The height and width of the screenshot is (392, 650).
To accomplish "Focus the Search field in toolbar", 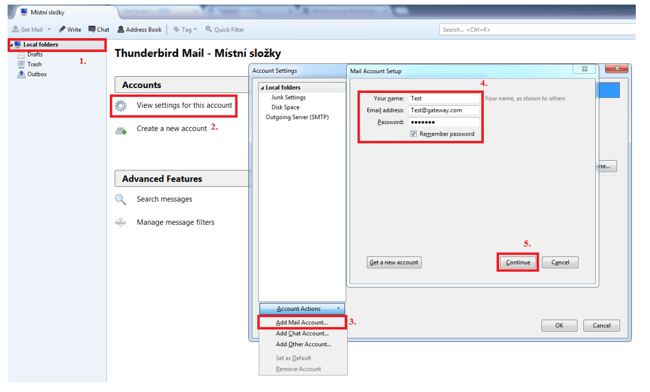I will pyautogui.click(x=537, y=29).
